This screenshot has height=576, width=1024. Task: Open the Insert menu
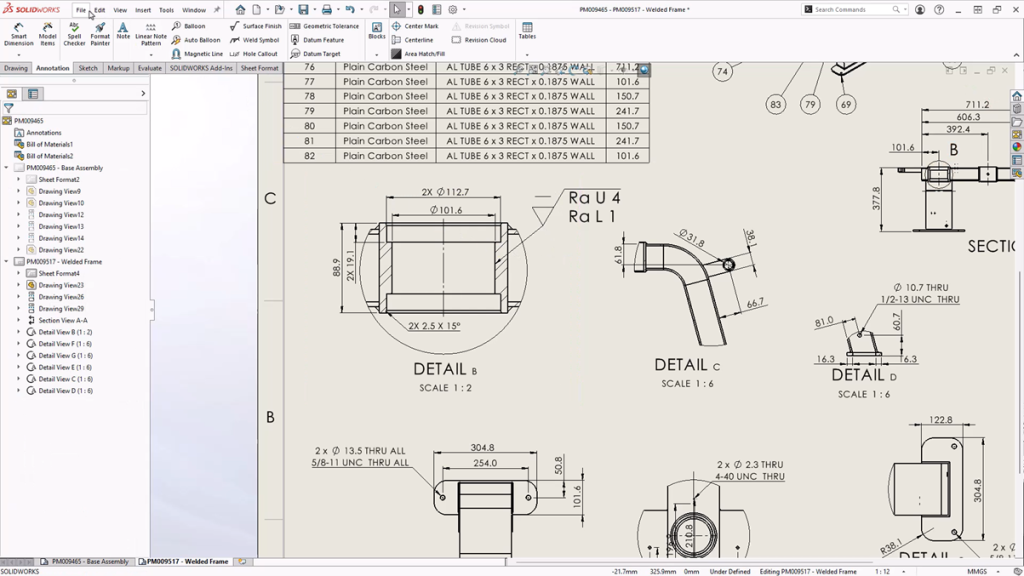142,10
